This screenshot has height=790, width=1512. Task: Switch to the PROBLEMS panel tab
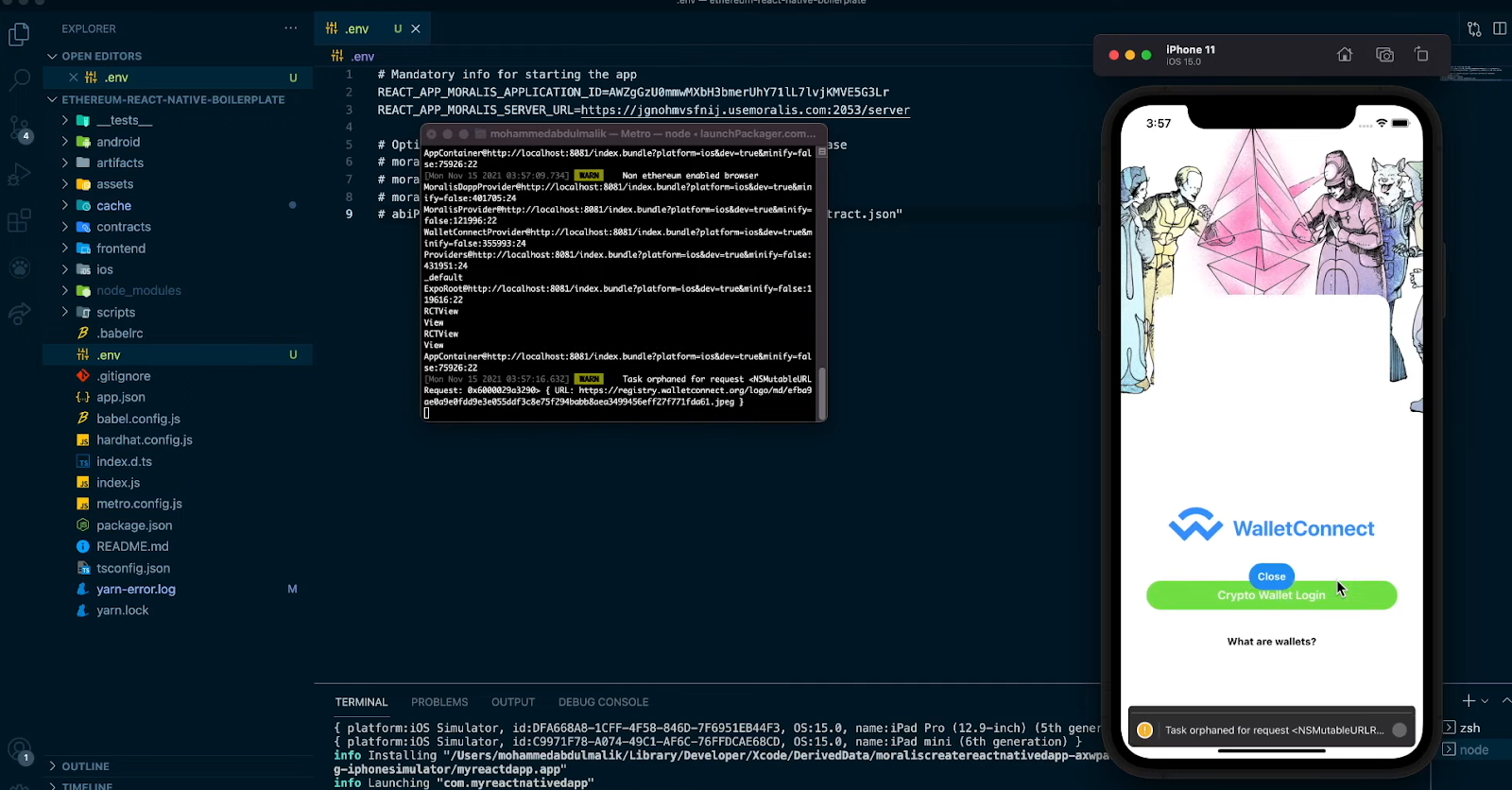439,702
